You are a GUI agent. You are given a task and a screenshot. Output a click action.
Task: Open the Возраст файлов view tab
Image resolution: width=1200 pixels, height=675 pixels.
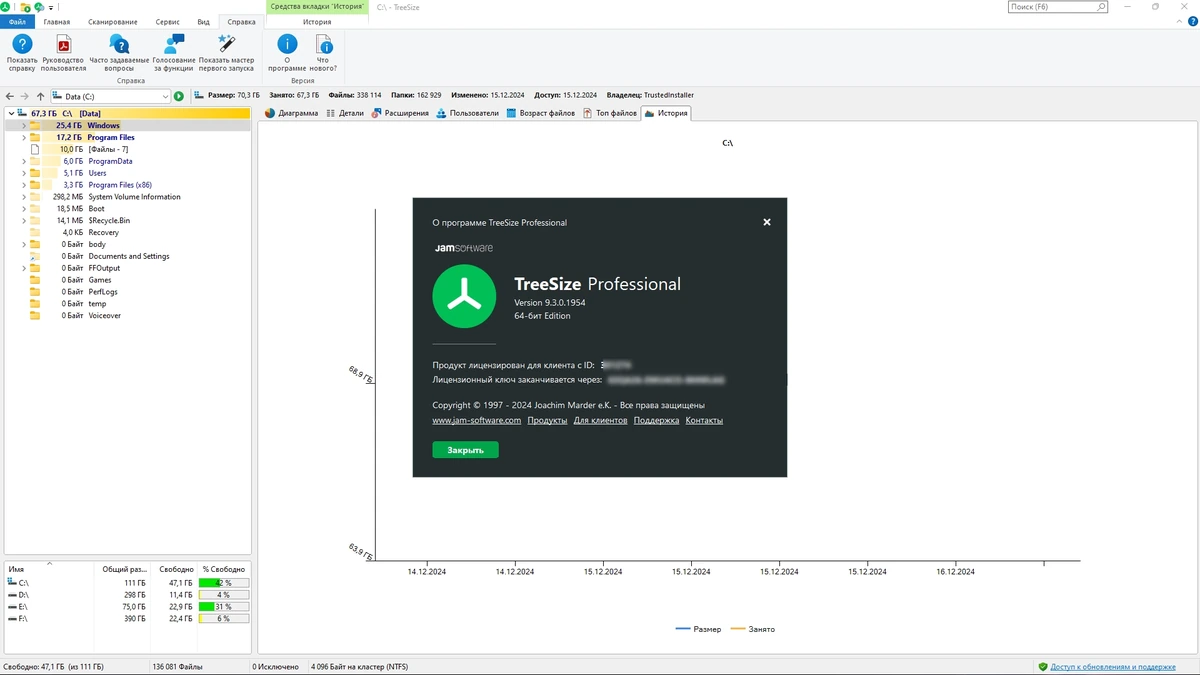[x=541, y=113]
